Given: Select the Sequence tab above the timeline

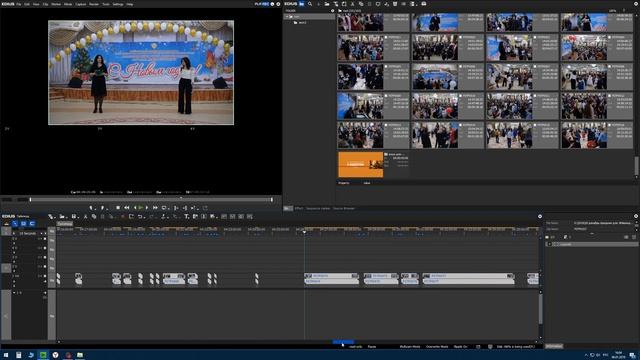Looking at the screenshot, I should coord(64,224).
